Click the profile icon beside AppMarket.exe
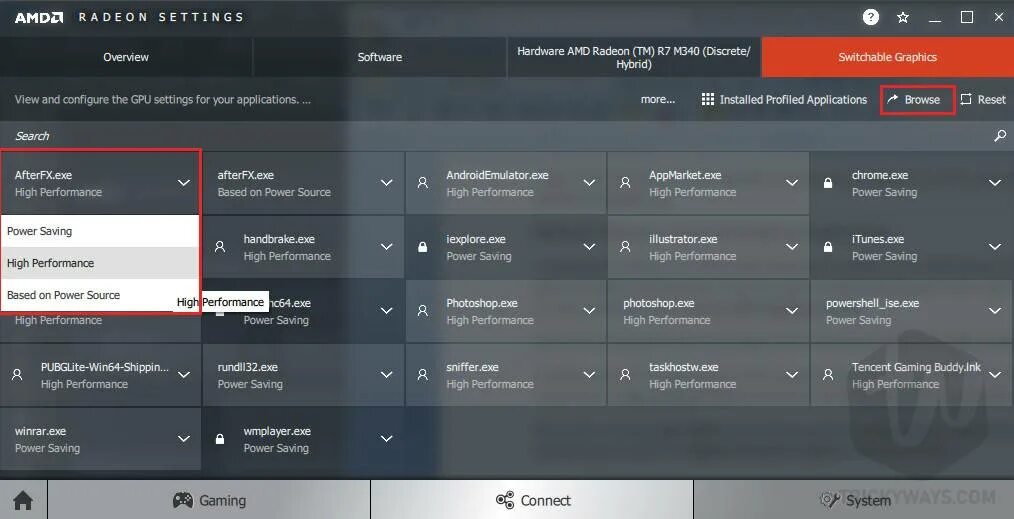Image resolution: width=1014 pixels, height=519 pixels. point(625,183)
